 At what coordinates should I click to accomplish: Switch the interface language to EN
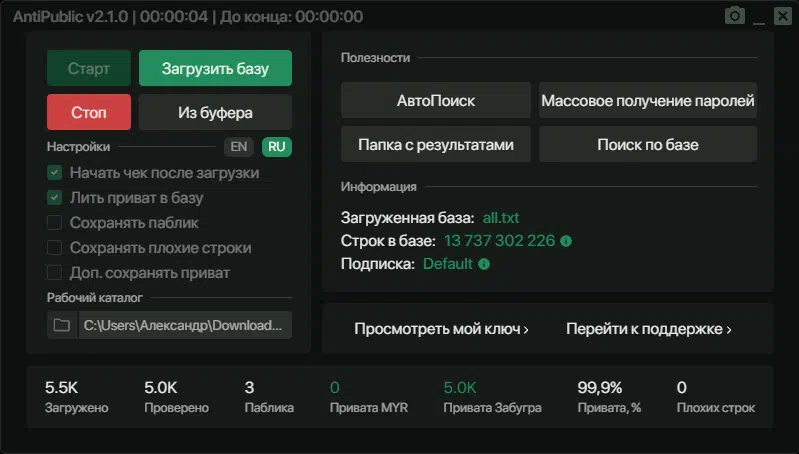click(238, 147)
